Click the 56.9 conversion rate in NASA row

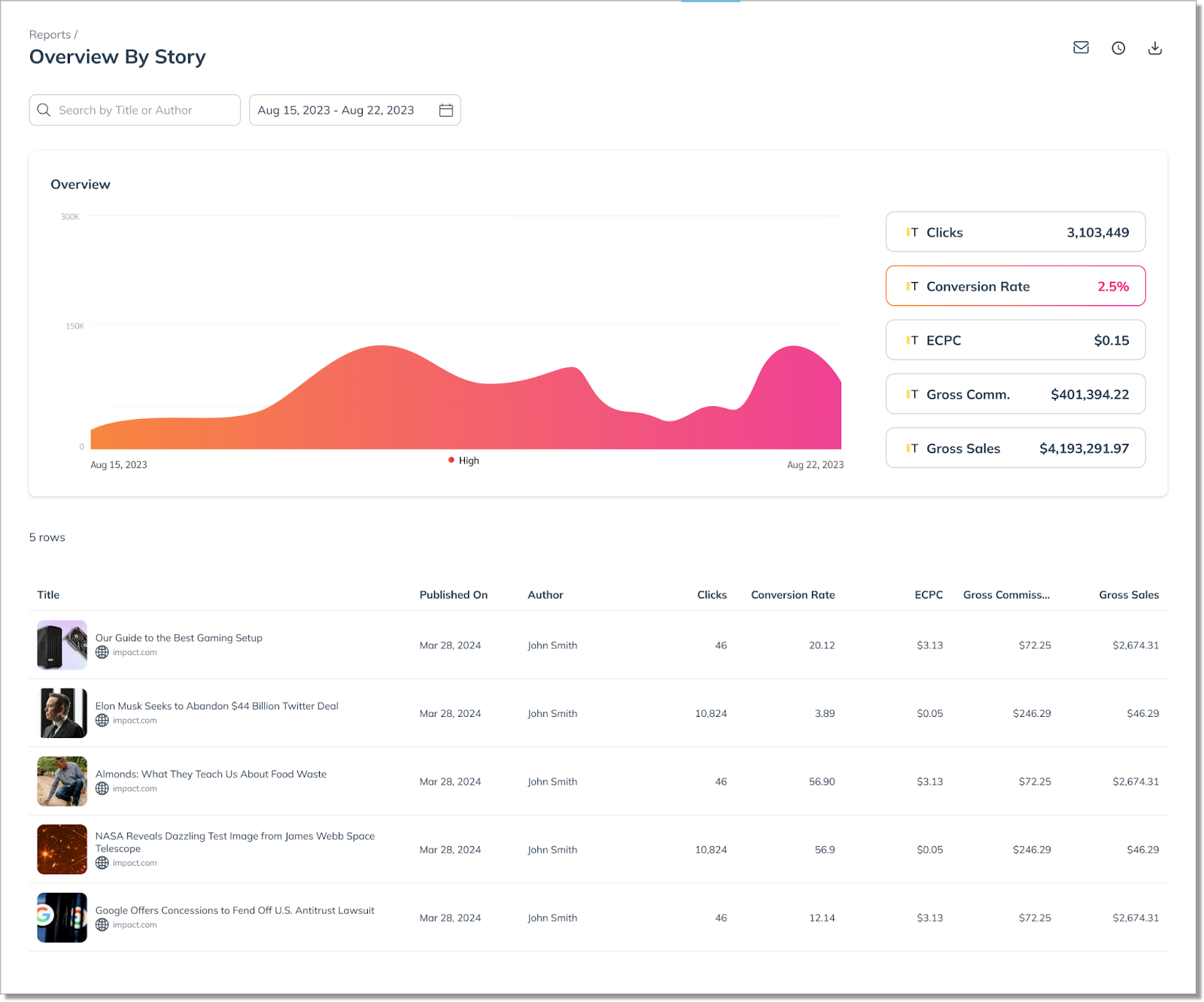[x=825, y=850]
